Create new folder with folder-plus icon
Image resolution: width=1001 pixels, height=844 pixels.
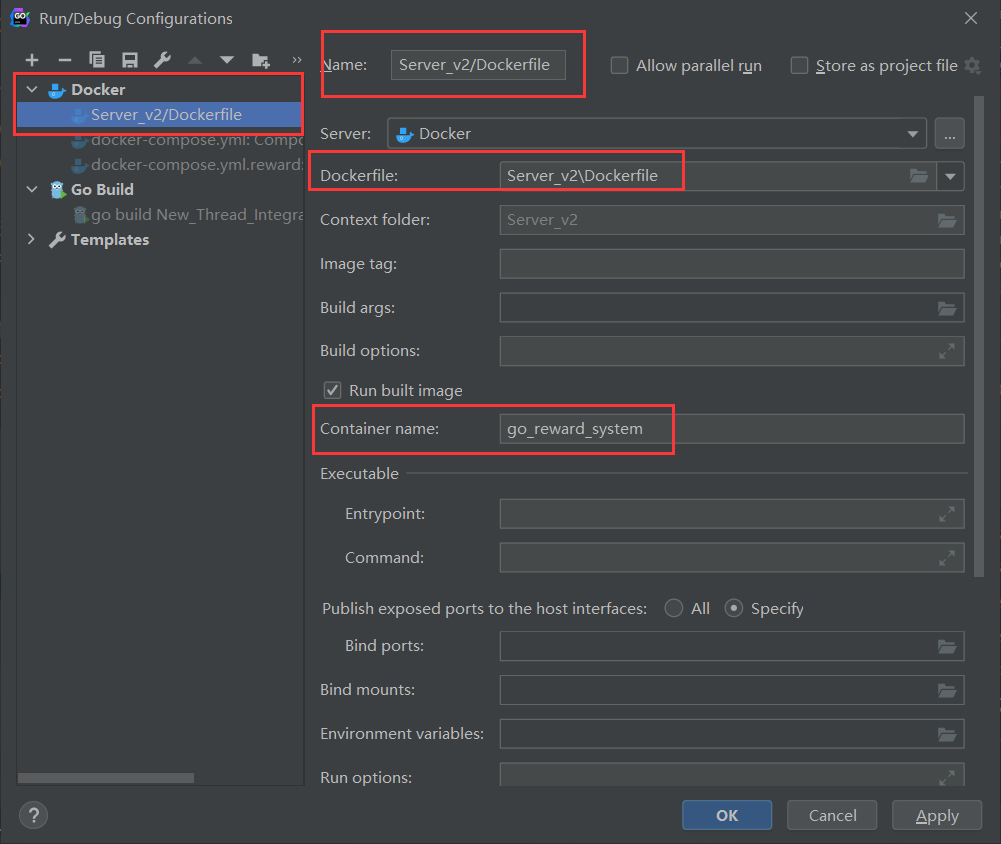pyautogui.click(x=260, y=60)
